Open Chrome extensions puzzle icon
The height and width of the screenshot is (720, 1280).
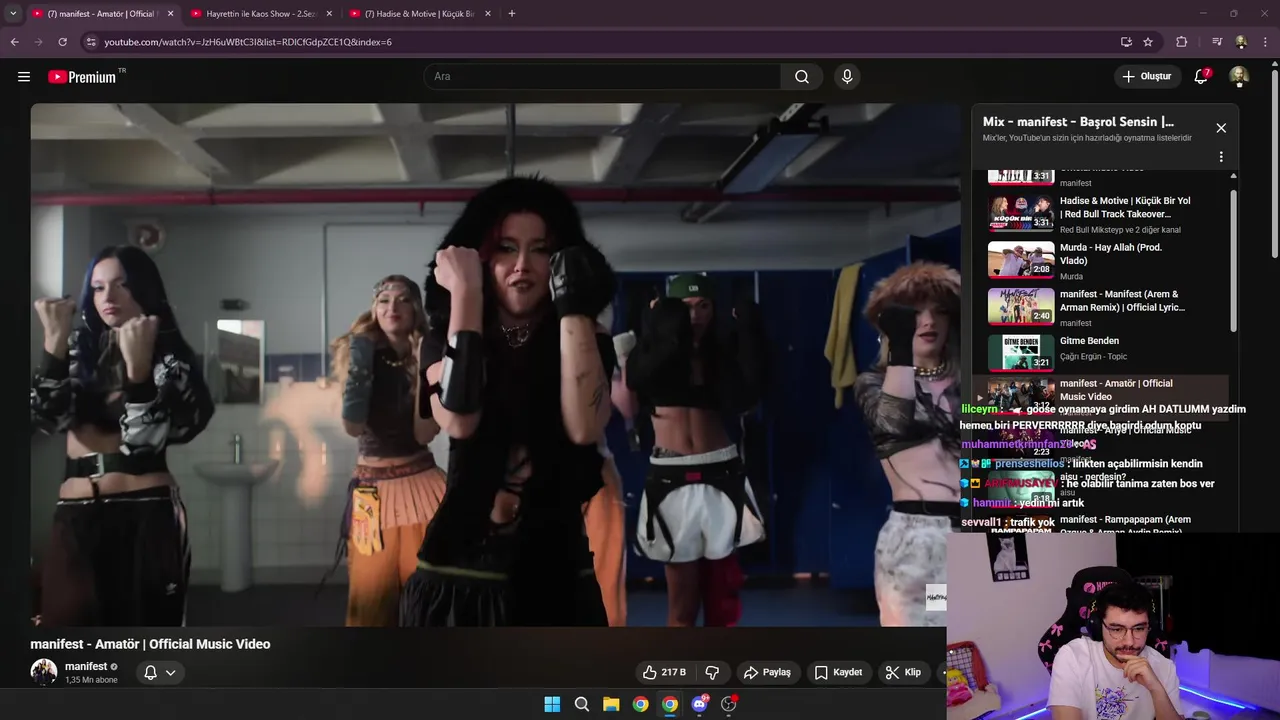(1181, 42)
